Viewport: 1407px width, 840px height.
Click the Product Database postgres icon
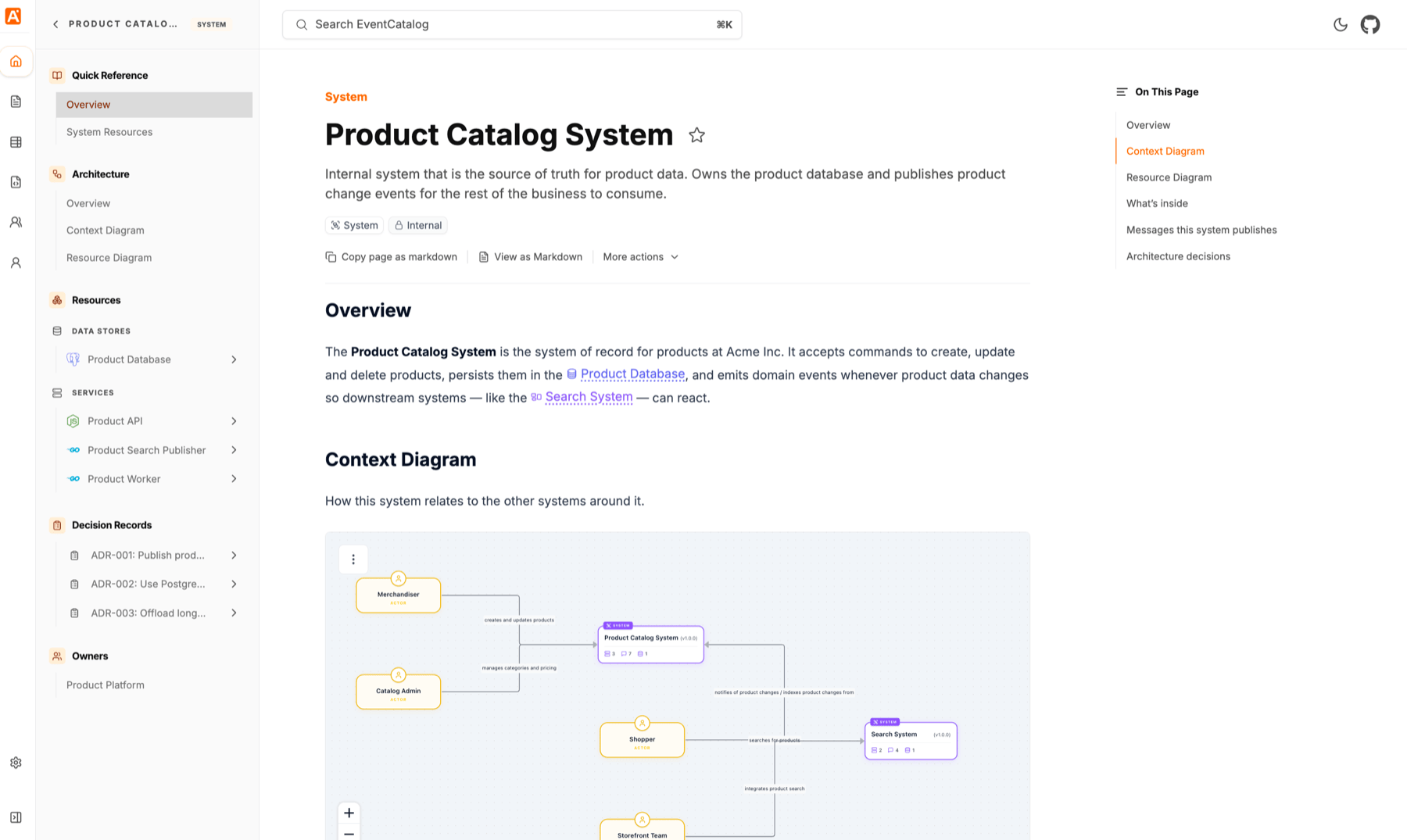pyautogui.click(x=73, y=359)
